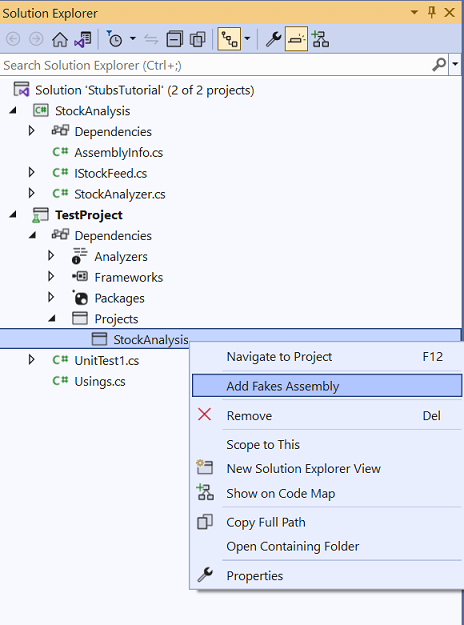464x625 pixels.
Task: Expand the StockAnalyzer.cs node
Action: tap(31, 193)
